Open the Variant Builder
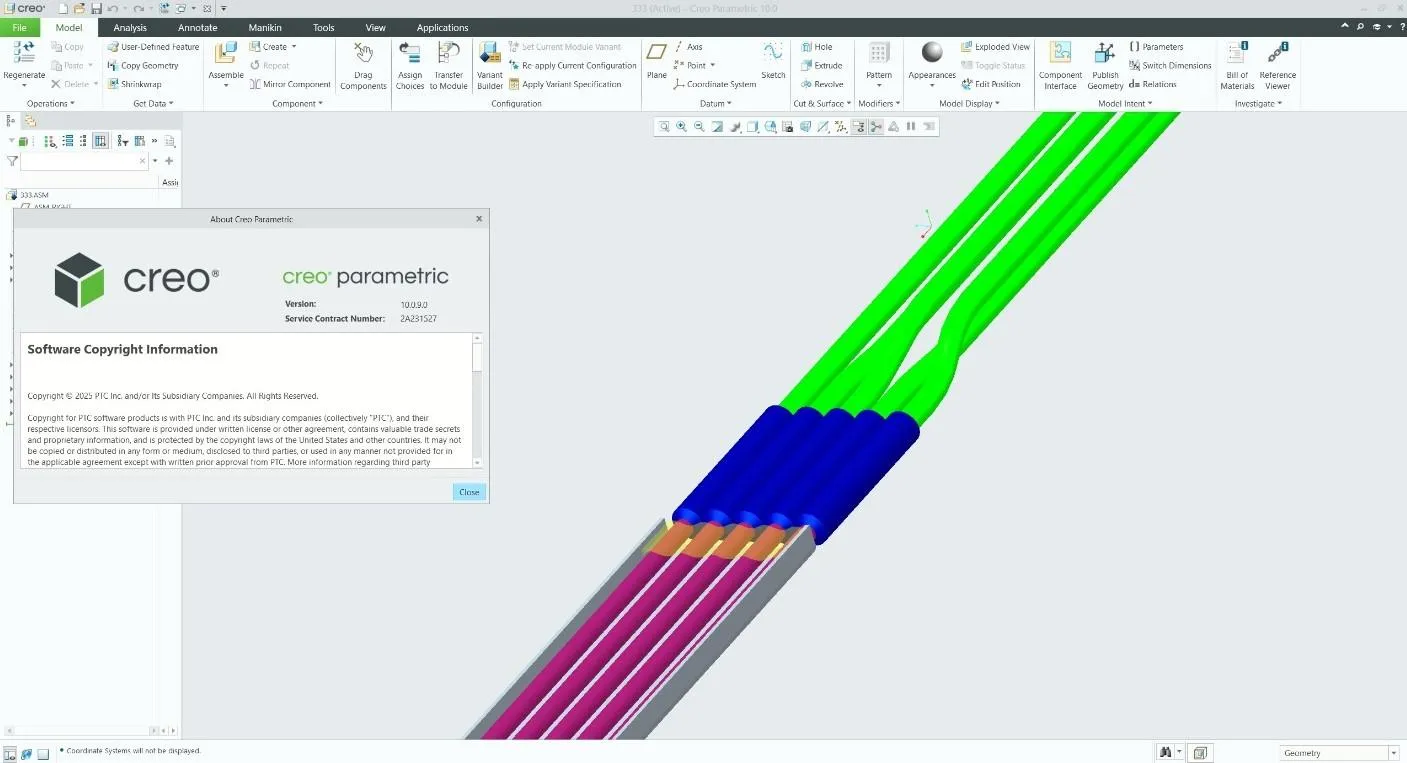 (490, 65)
